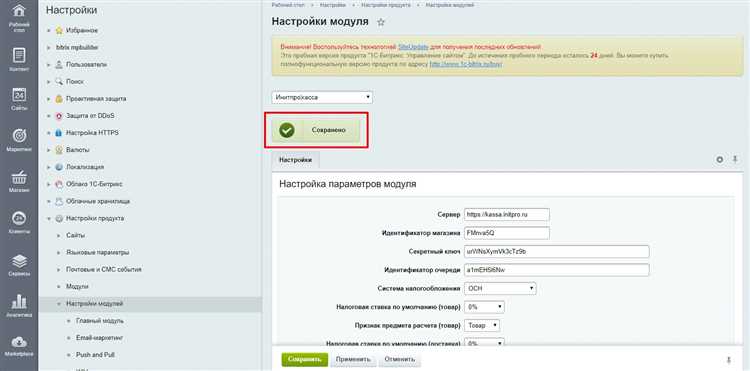Go to Настройки продукта breadcrumb
Screen dimensions: 750x371
pos(386,5)
